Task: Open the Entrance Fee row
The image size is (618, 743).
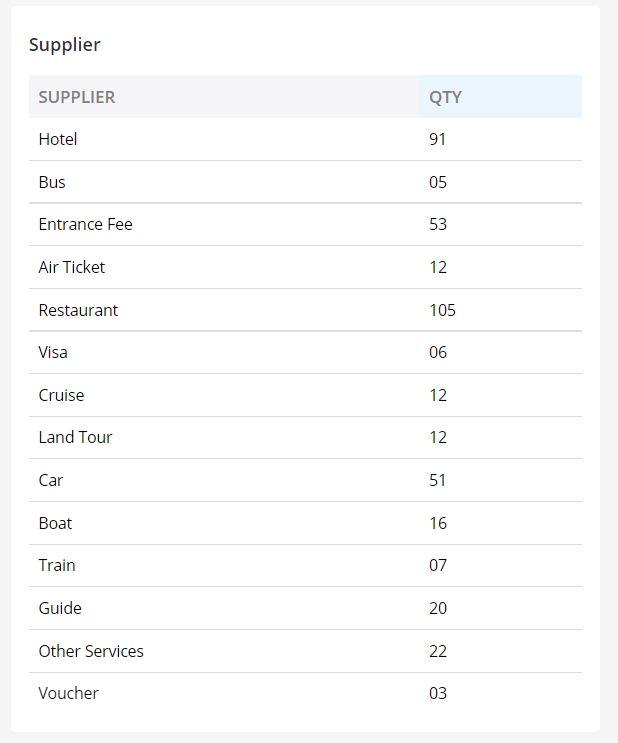Action: (x=305, y=225)
